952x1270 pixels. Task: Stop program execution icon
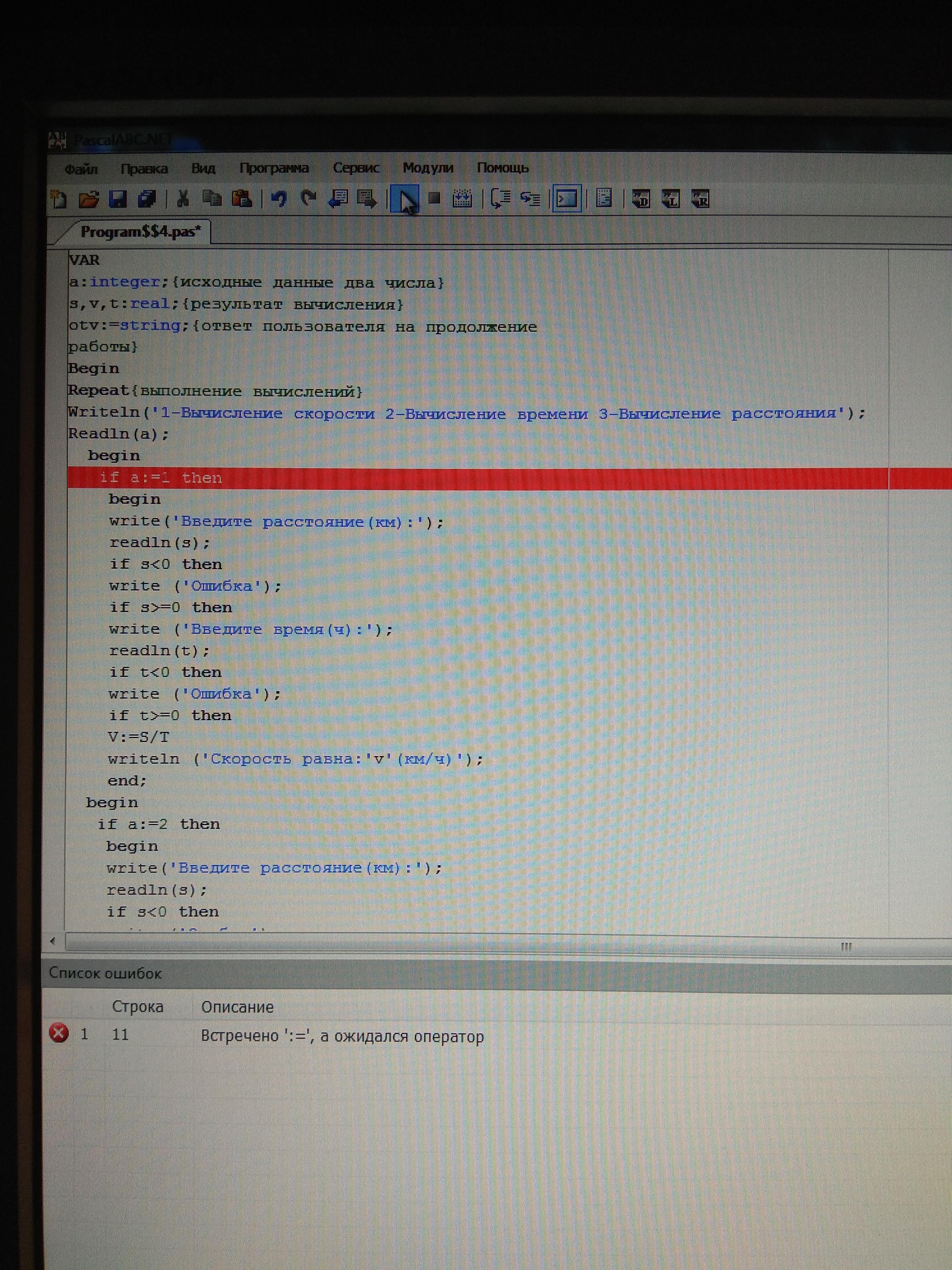point(435,199)
